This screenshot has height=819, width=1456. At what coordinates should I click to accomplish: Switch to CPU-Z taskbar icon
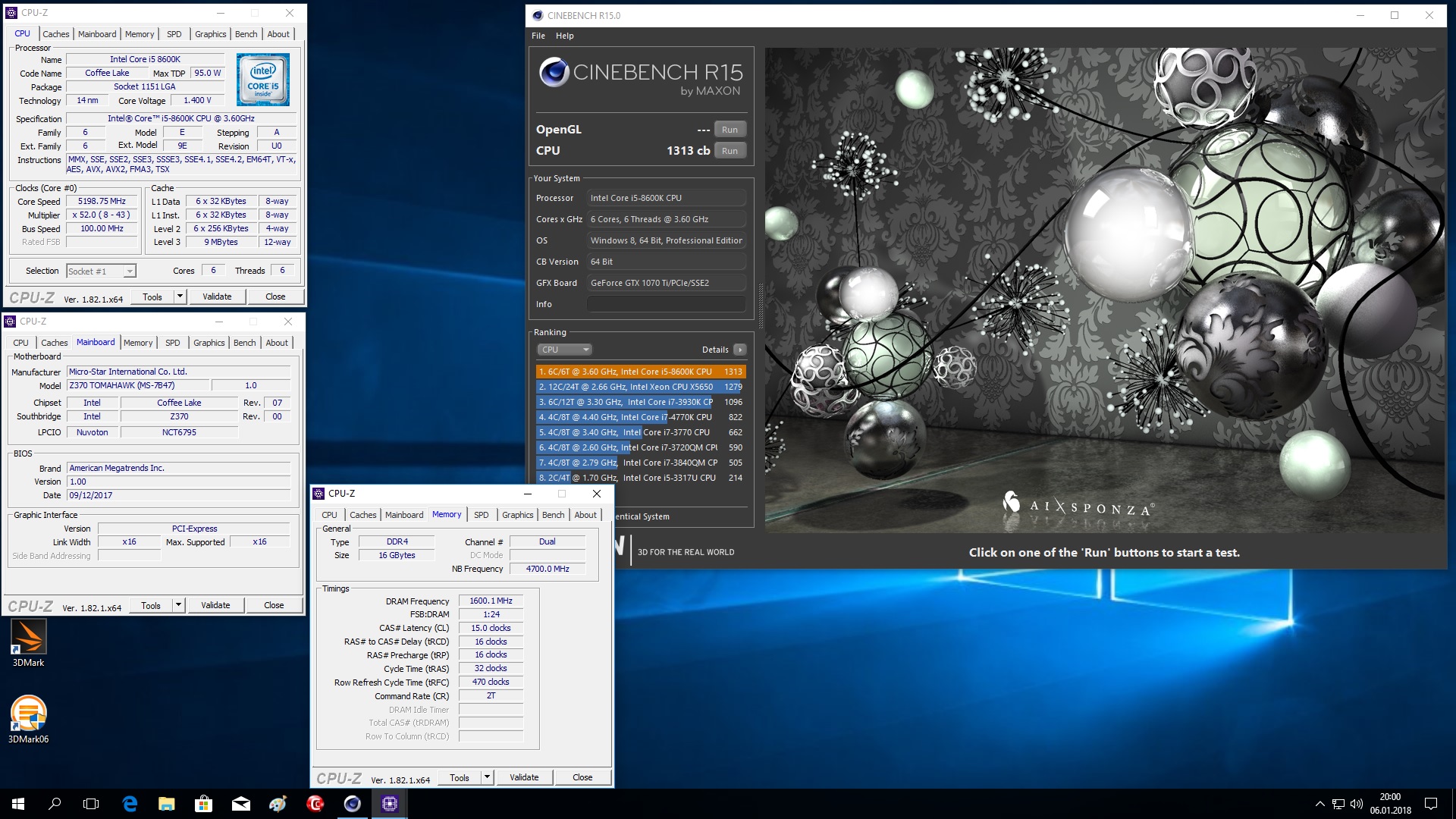coord(390,804)
